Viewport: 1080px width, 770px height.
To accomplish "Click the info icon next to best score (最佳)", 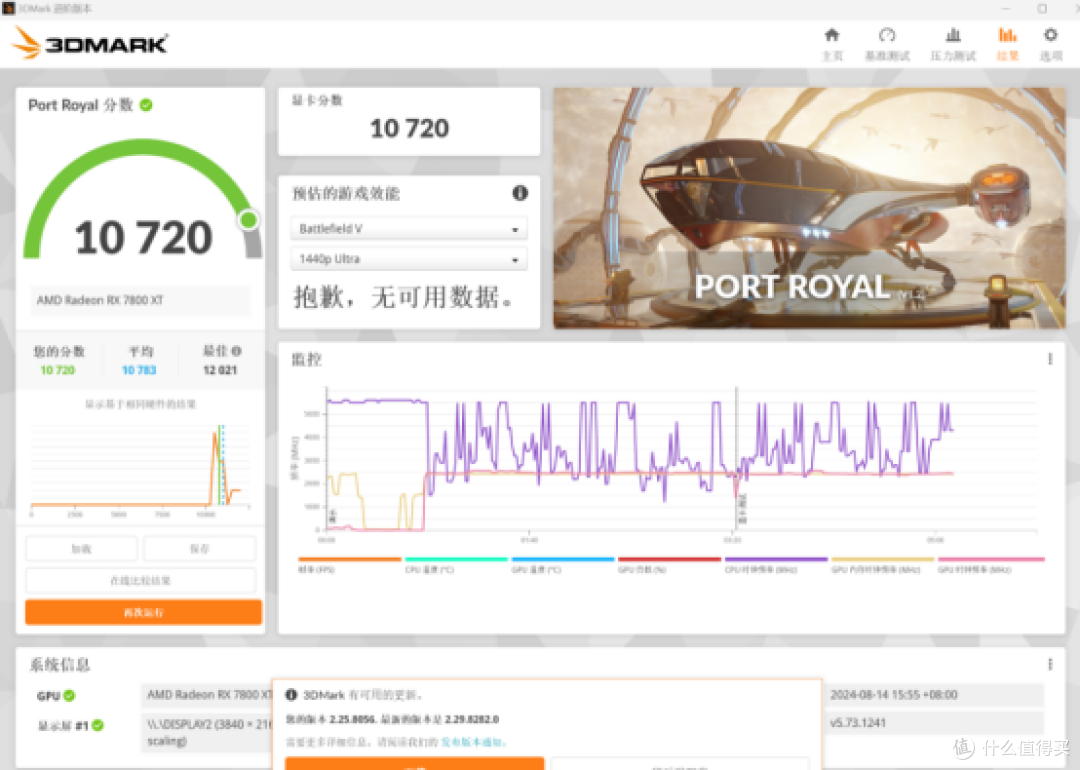I will tap(236, 351).
